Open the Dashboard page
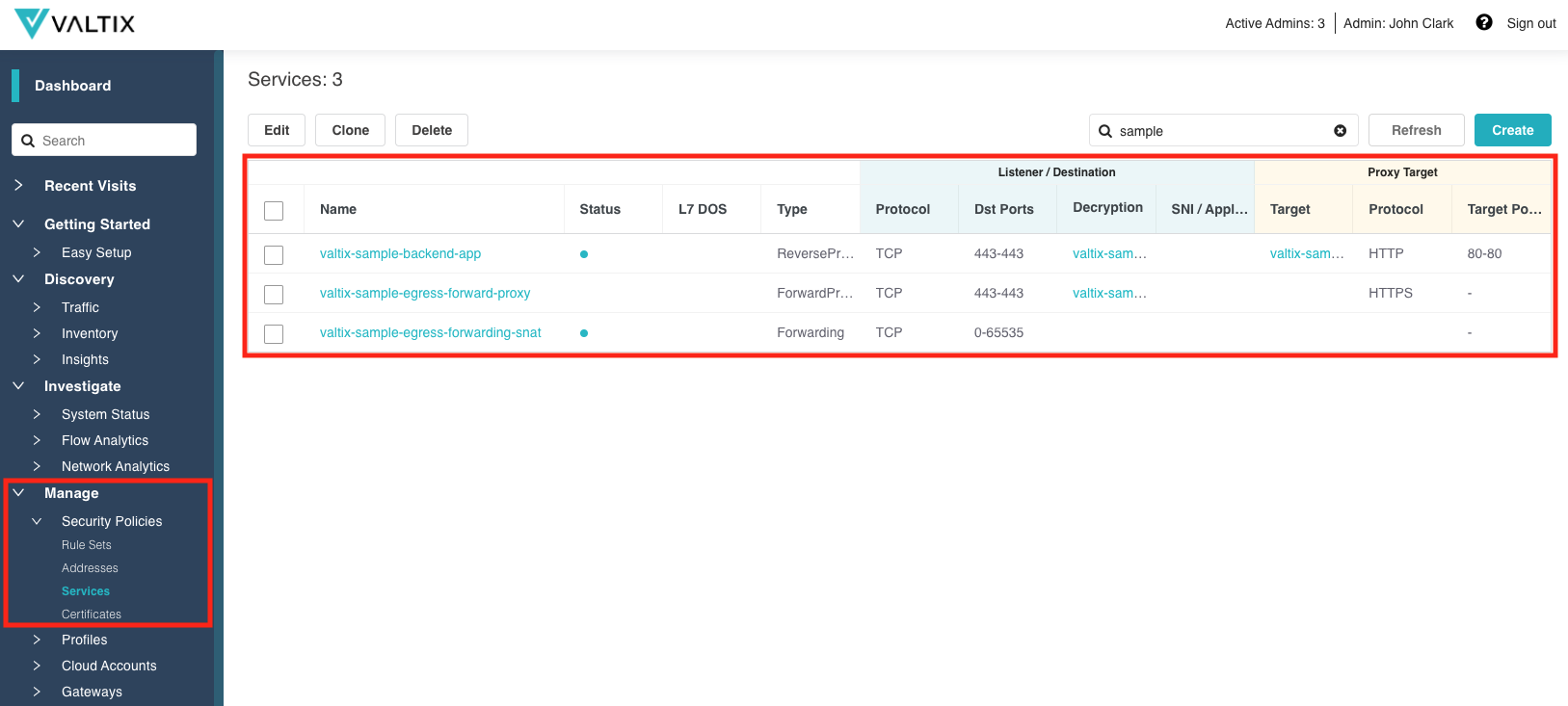The width and height of the screenshot is (1568, 706). point(73,86)
